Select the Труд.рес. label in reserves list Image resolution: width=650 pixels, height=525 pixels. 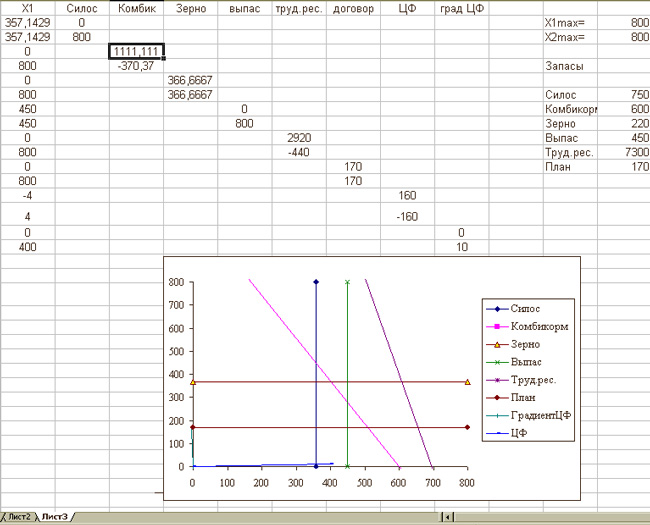(x=570, y=152)
